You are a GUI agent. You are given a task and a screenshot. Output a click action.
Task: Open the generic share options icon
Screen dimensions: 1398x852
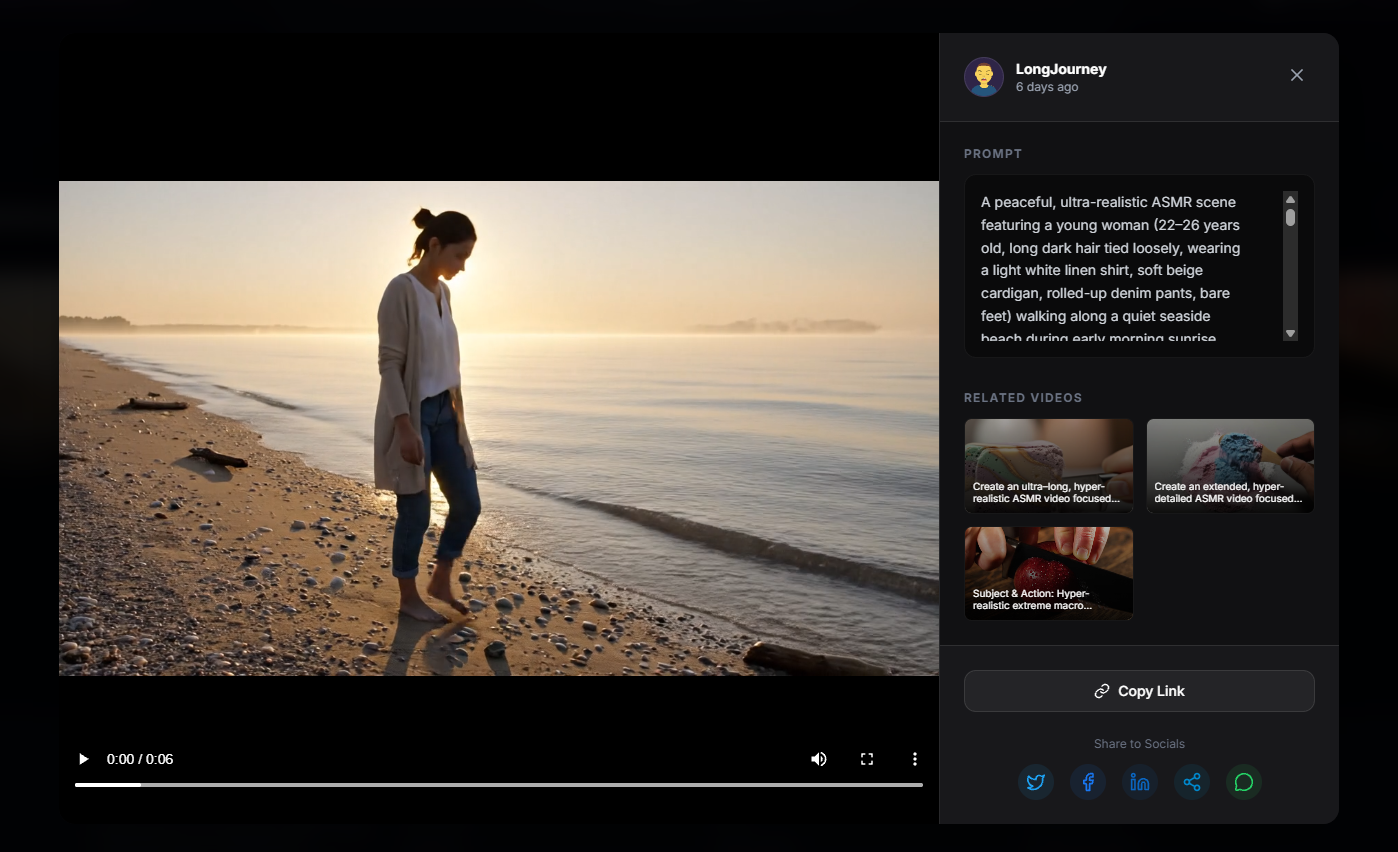(x=1191, y=782)
